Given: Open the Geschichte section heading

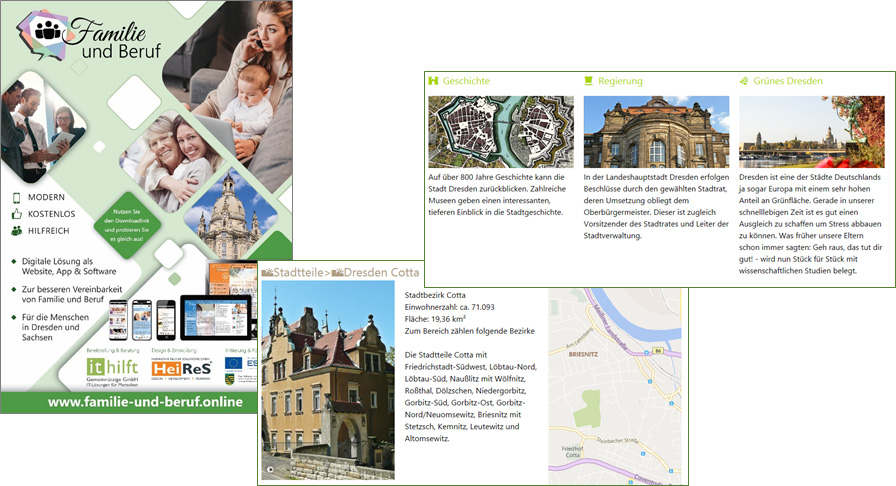Looking at the screenshot, I should click(465, 81).
